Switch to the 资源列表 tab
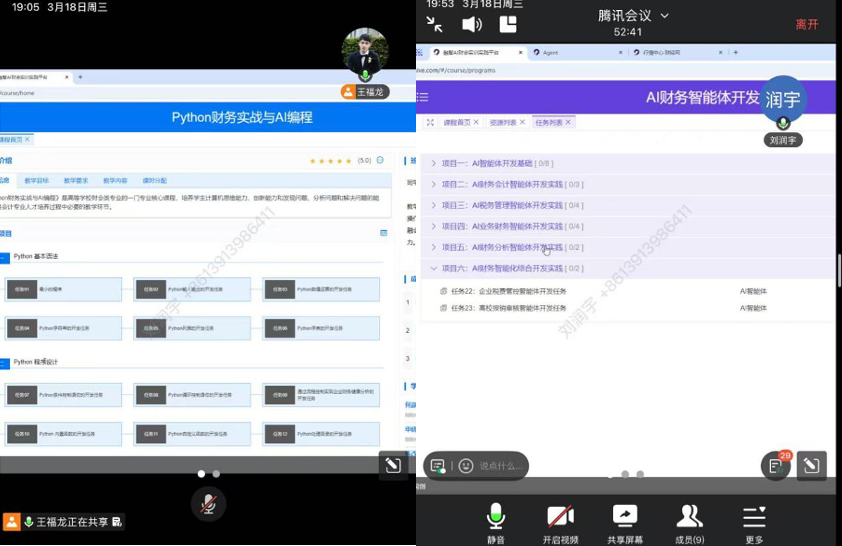The image size is (842, 546). (x=503, y=122)
